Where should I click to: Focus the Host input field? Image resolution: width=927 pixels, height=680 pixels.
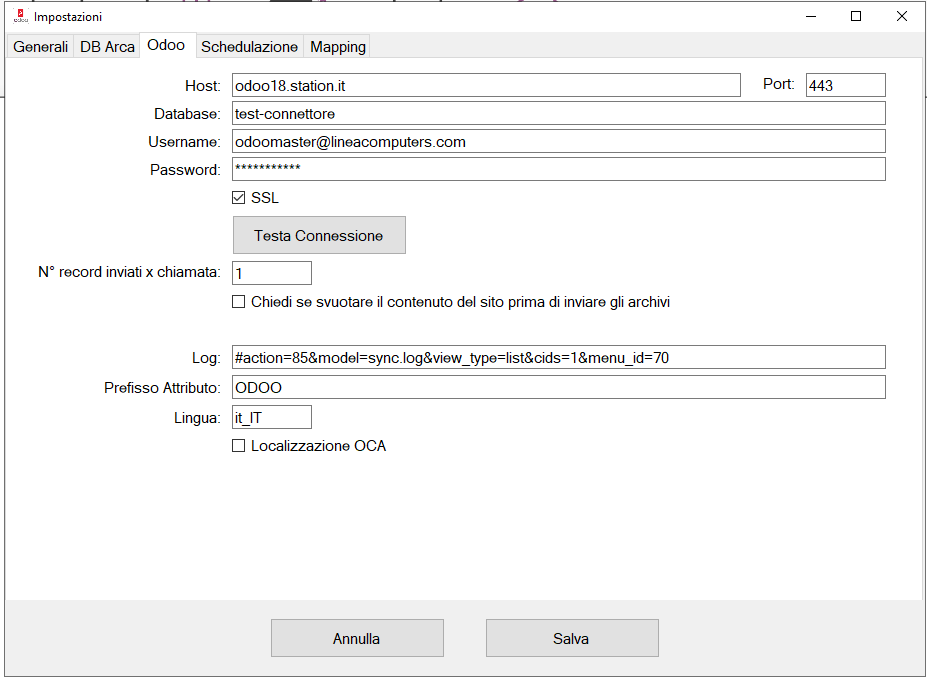pos(485,86)
